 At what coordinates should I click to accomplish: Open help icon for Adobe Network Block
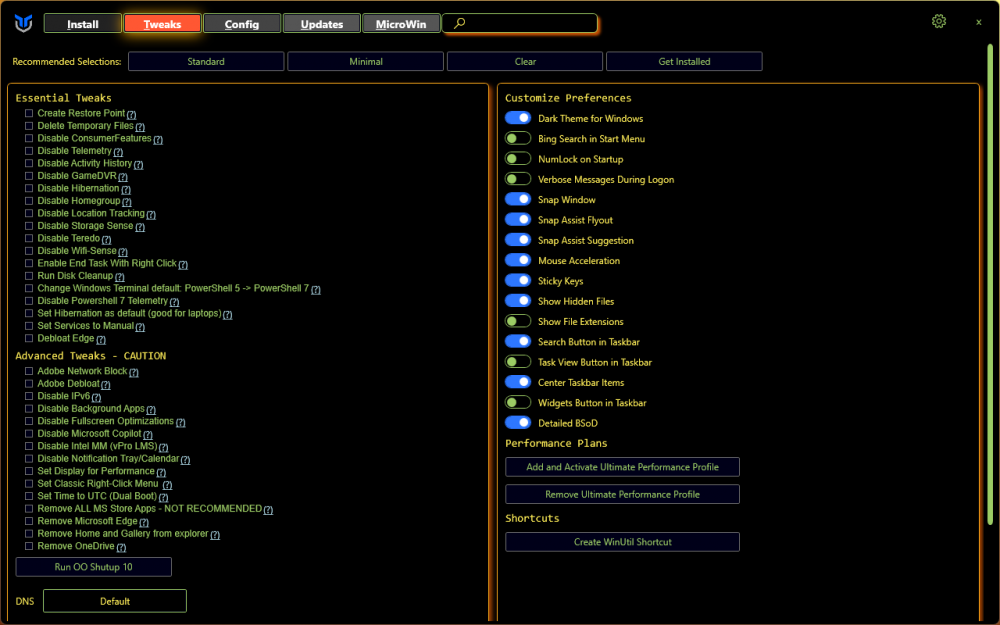pyautogui.click(x=133, y=372)
